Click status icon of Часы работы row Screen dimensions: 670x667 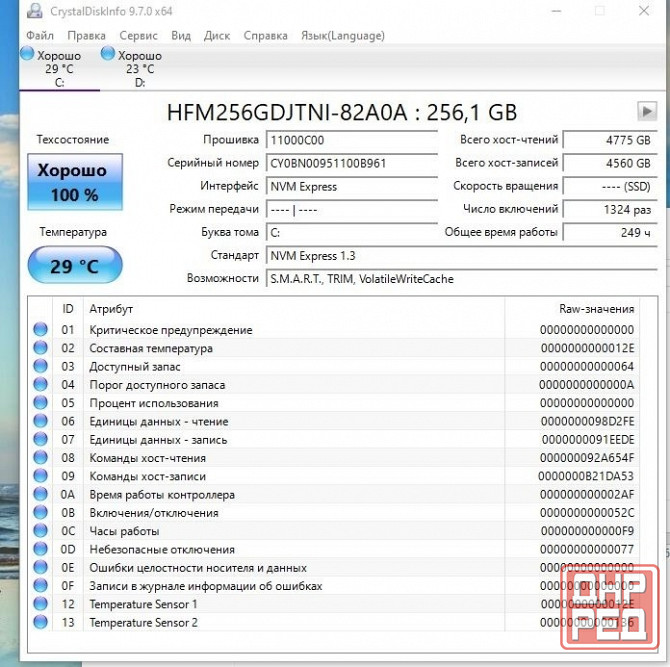pyautogui.click(x=41, y=531)
